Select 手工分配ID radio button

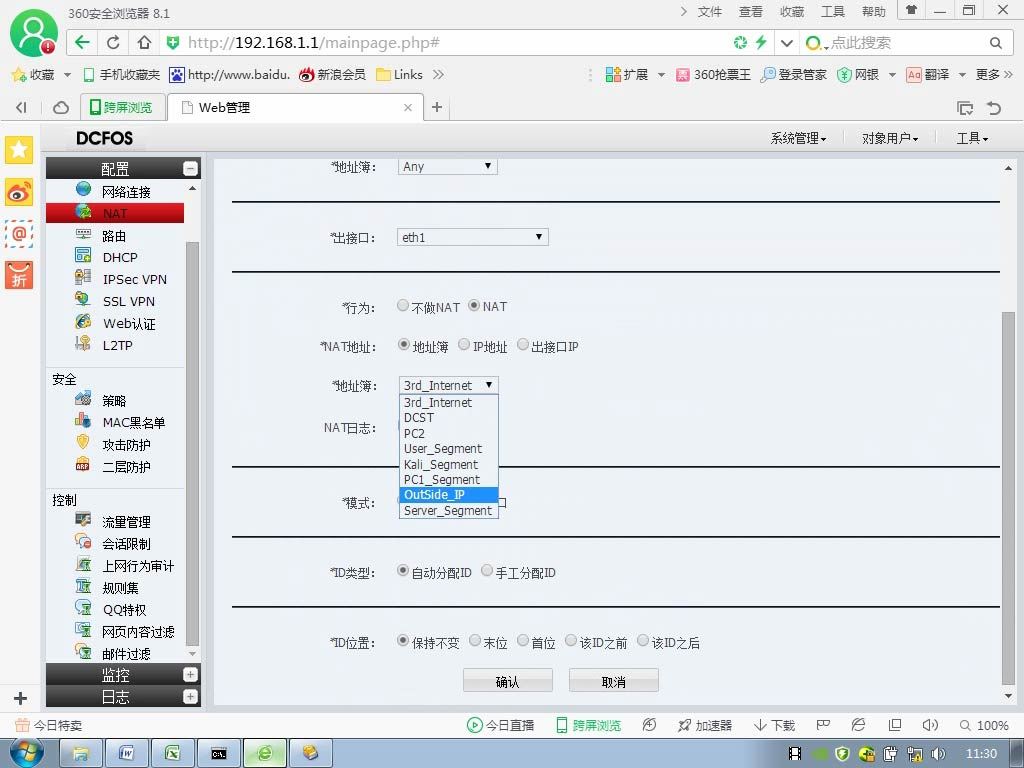click(x=487, y=570)
